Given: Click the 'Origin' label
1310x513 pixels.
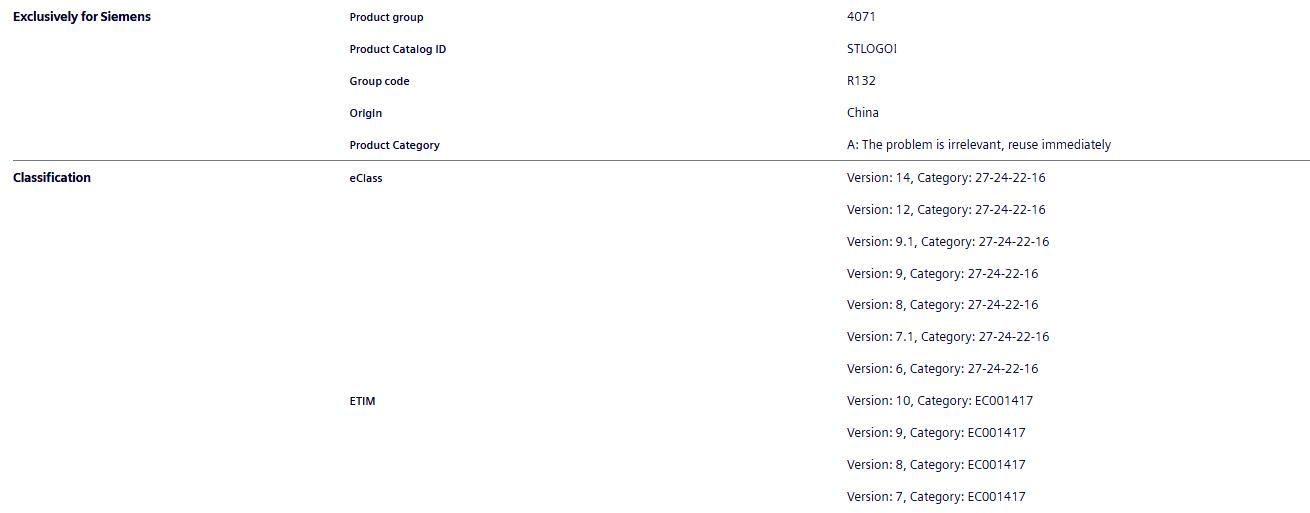Looking at the screenshot, I should (x=366, y=113).
